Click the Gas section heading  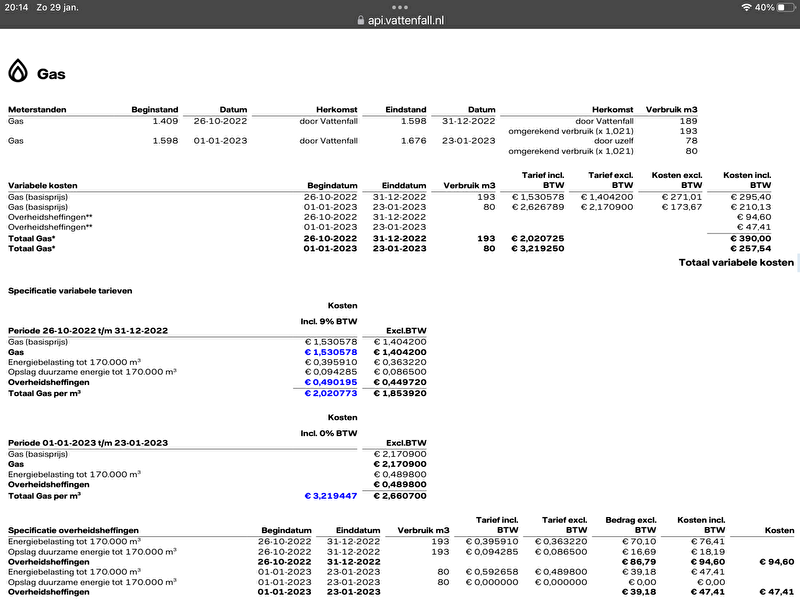coord(51,74)
